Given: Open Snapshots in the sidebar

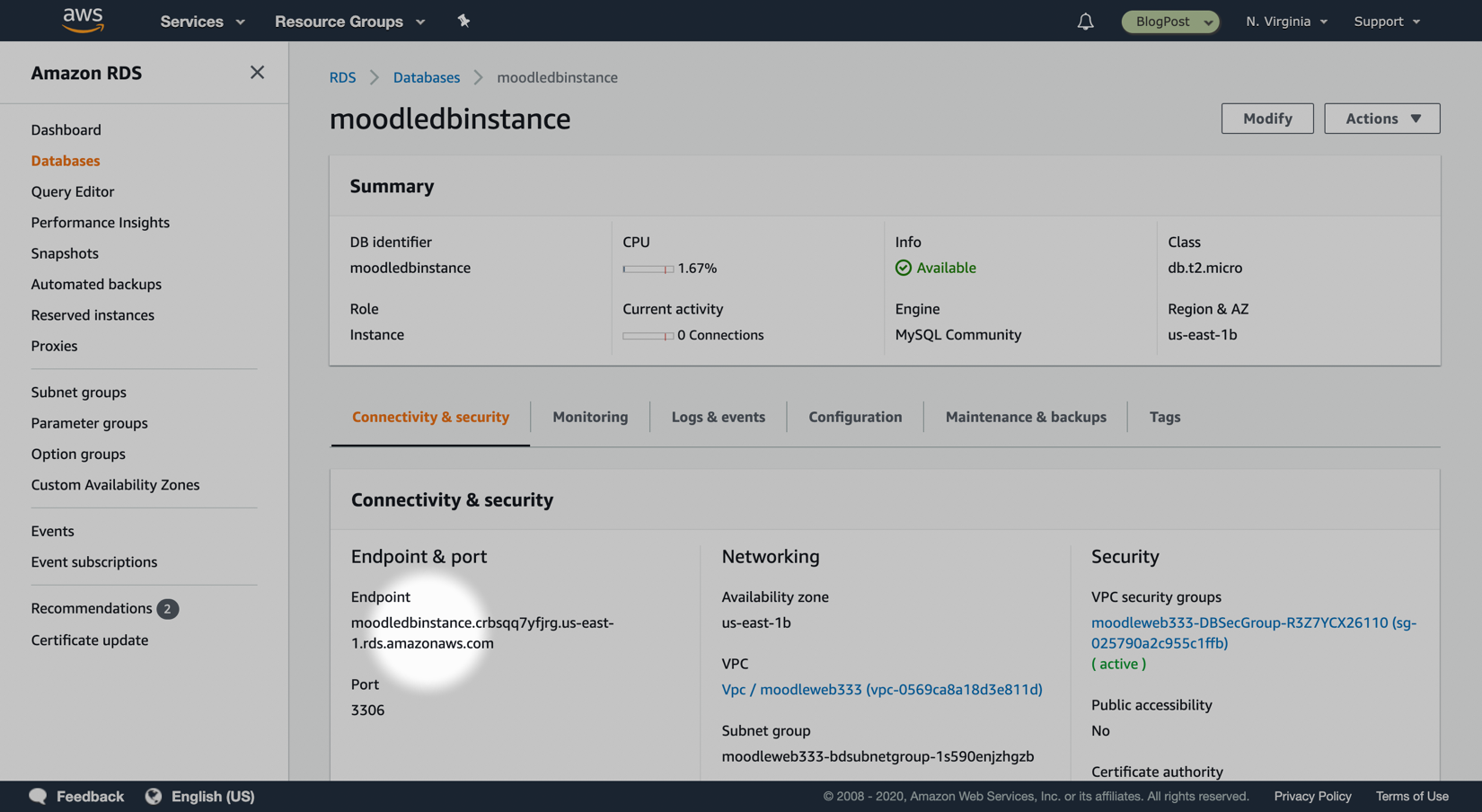Looking at the screenshot, I should pyautogui.click(x=65, y=253).
